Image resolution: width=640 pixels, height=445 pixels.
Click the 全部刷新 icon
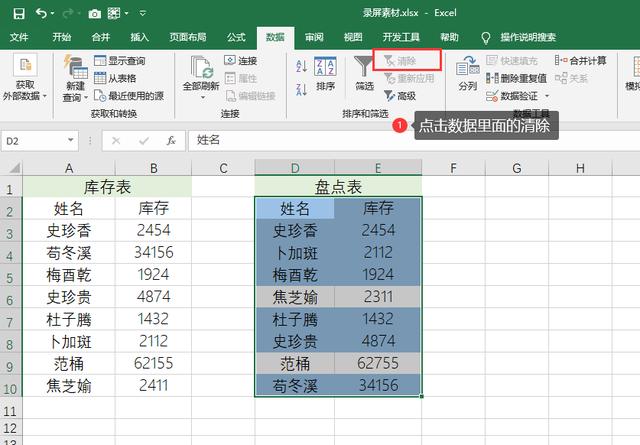[x=201, y=68]
